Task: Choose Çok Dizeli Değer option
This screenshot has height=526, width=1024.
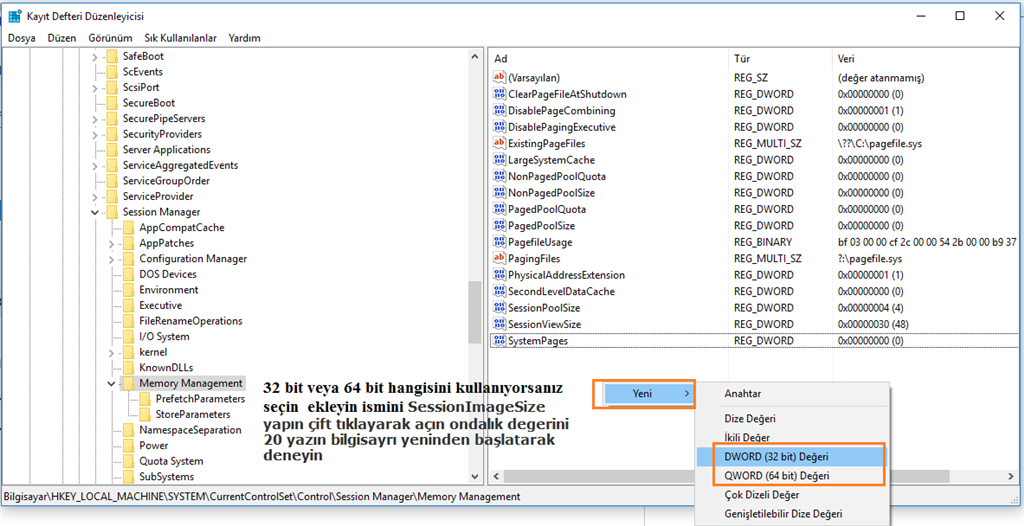Action: pyautogui.click(x=761, y=495)
